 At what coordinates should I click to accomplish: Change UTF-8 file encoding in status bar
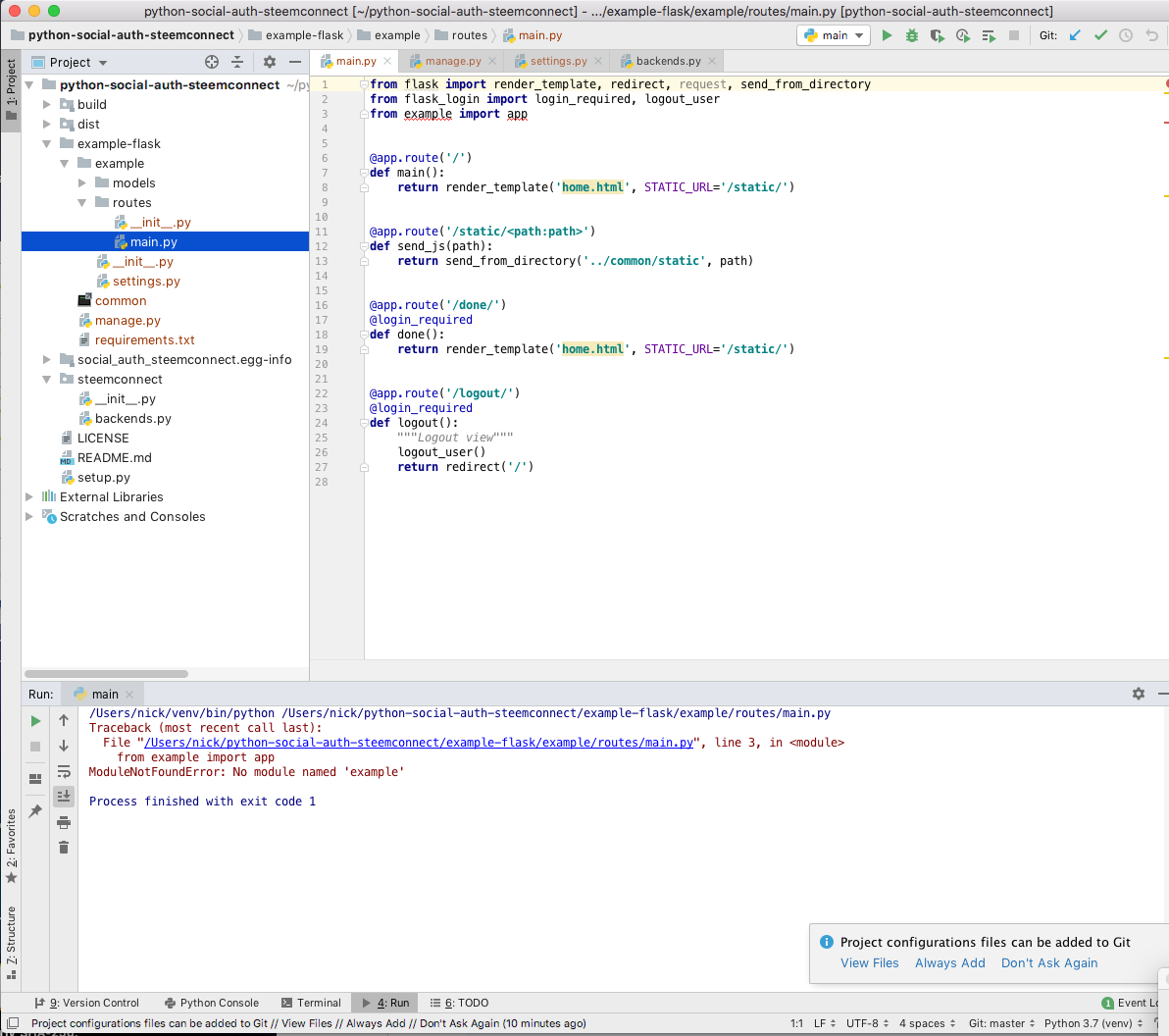pyautogui.click(x=867, y=1023)
